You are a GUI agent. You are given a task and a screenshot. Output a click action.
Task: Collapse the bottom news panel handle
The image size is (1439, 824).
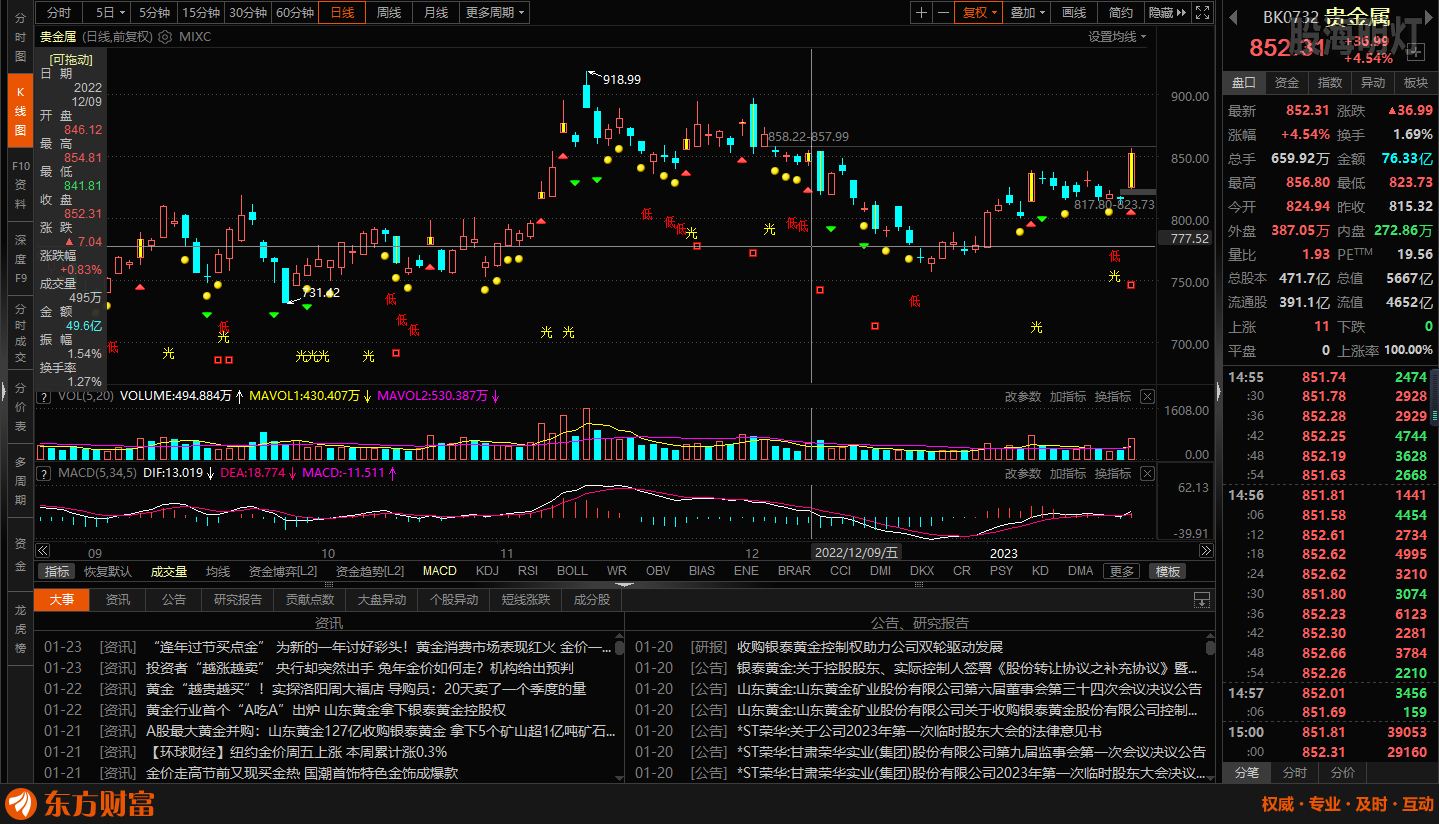pos(623,585)
